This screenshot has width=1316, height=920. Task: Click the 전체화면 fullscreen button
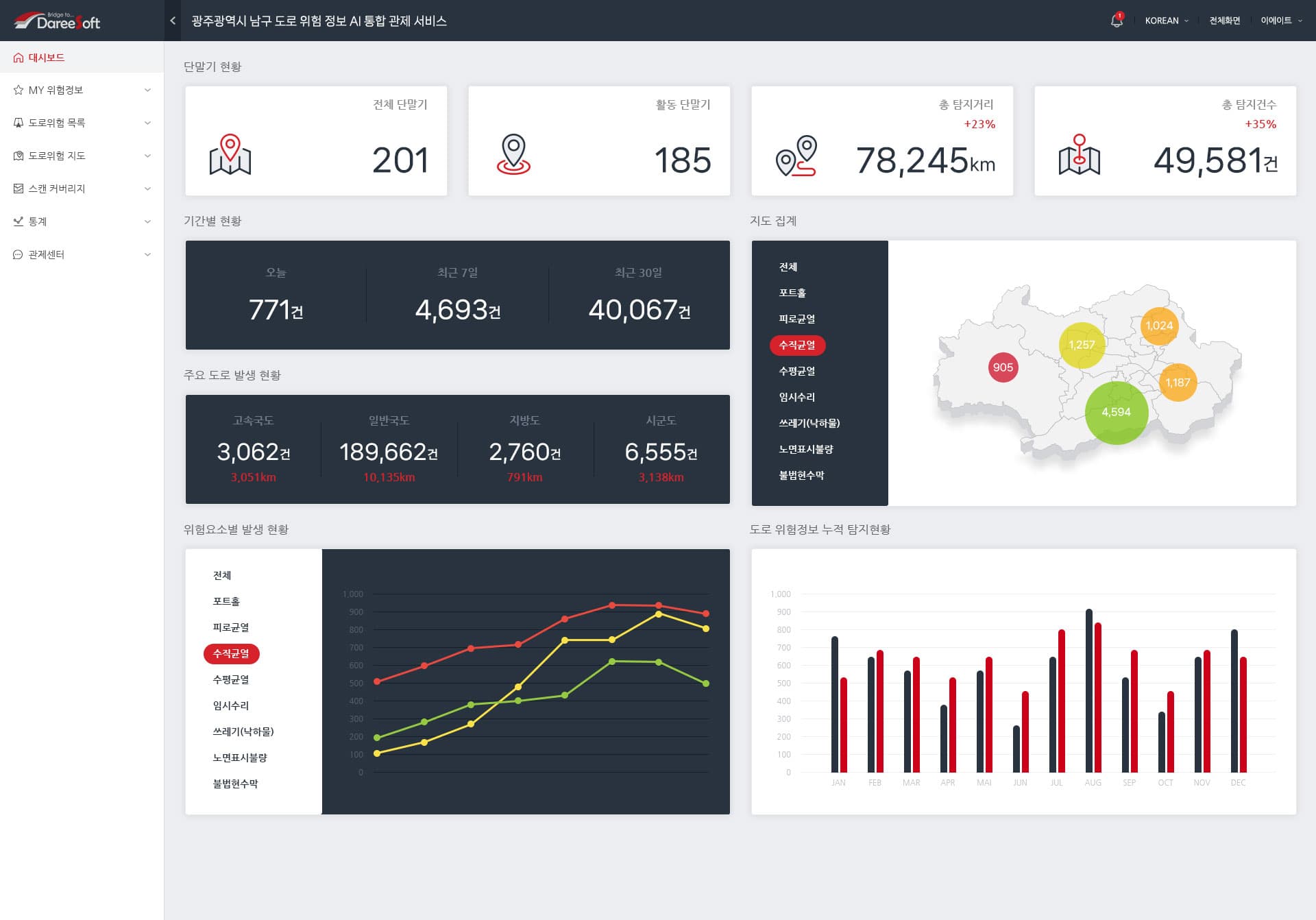pos(1224,21)
